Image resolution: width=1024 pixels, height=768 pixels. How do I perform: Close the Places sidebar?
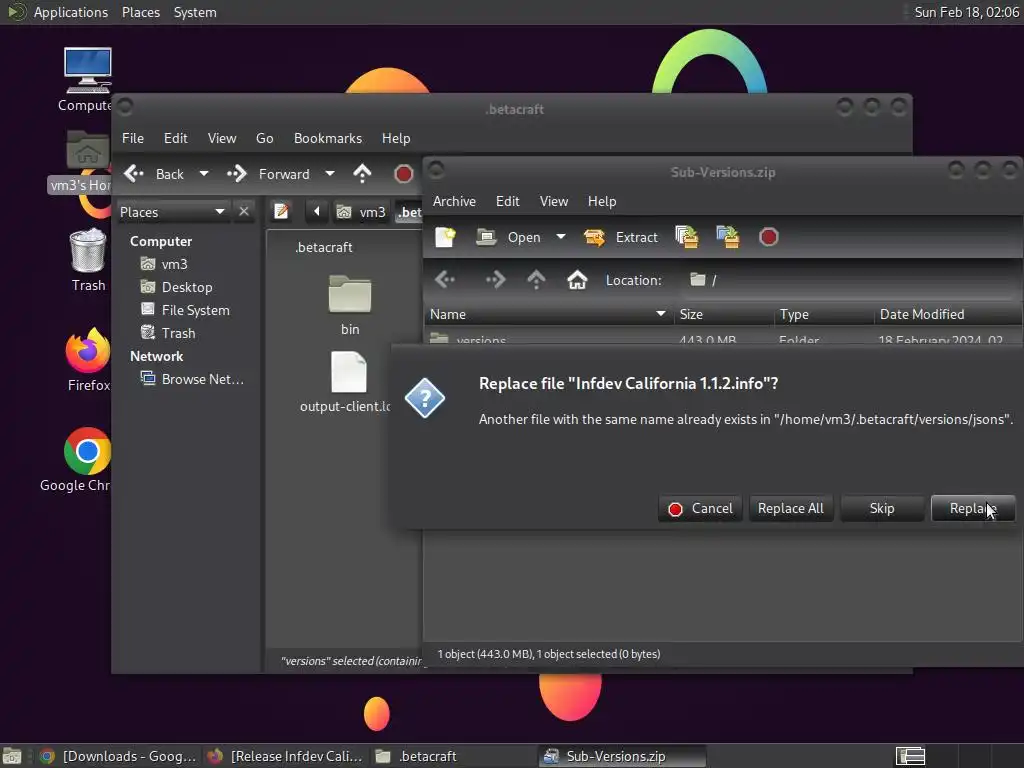[x=244, y=212]
